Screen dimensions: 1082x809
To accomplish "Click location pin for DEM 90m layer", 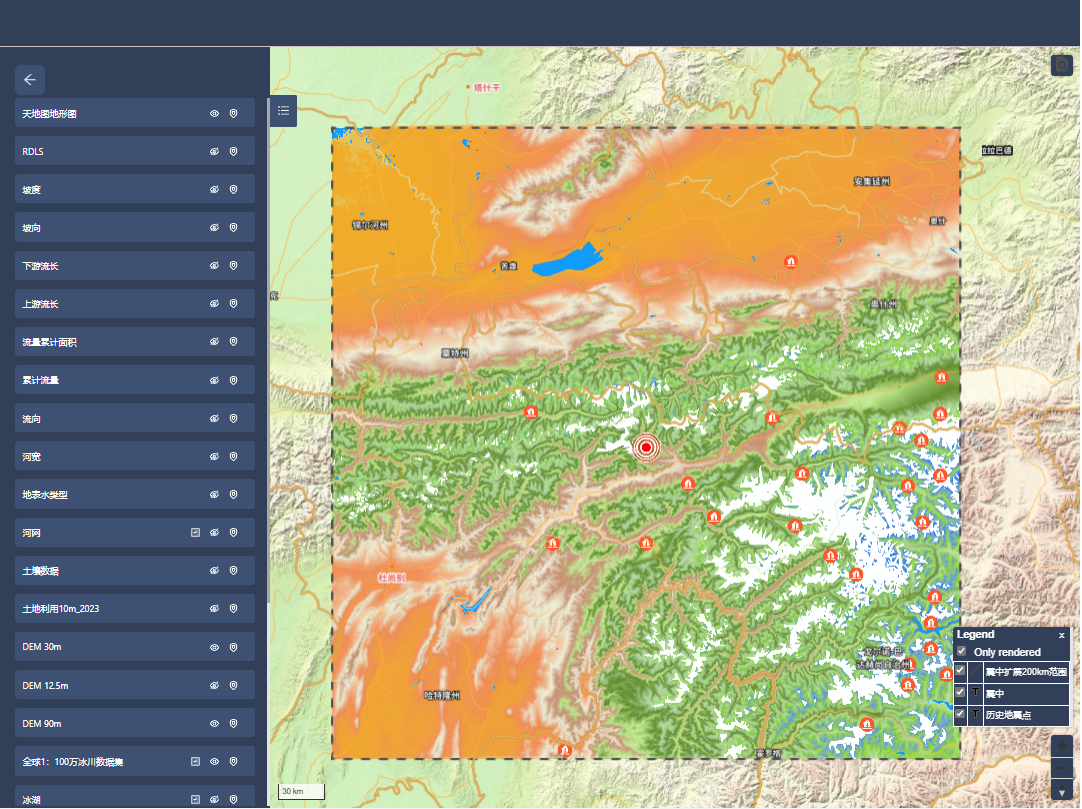I will pos(234,723).
